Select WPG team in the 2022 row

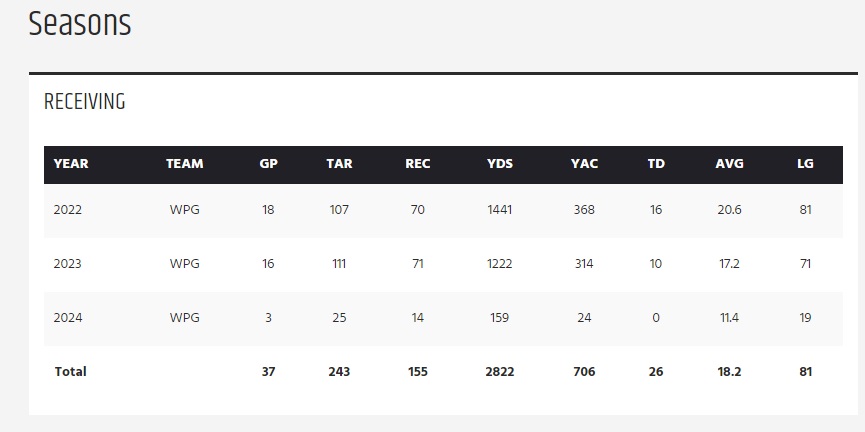tap(184, 210)
